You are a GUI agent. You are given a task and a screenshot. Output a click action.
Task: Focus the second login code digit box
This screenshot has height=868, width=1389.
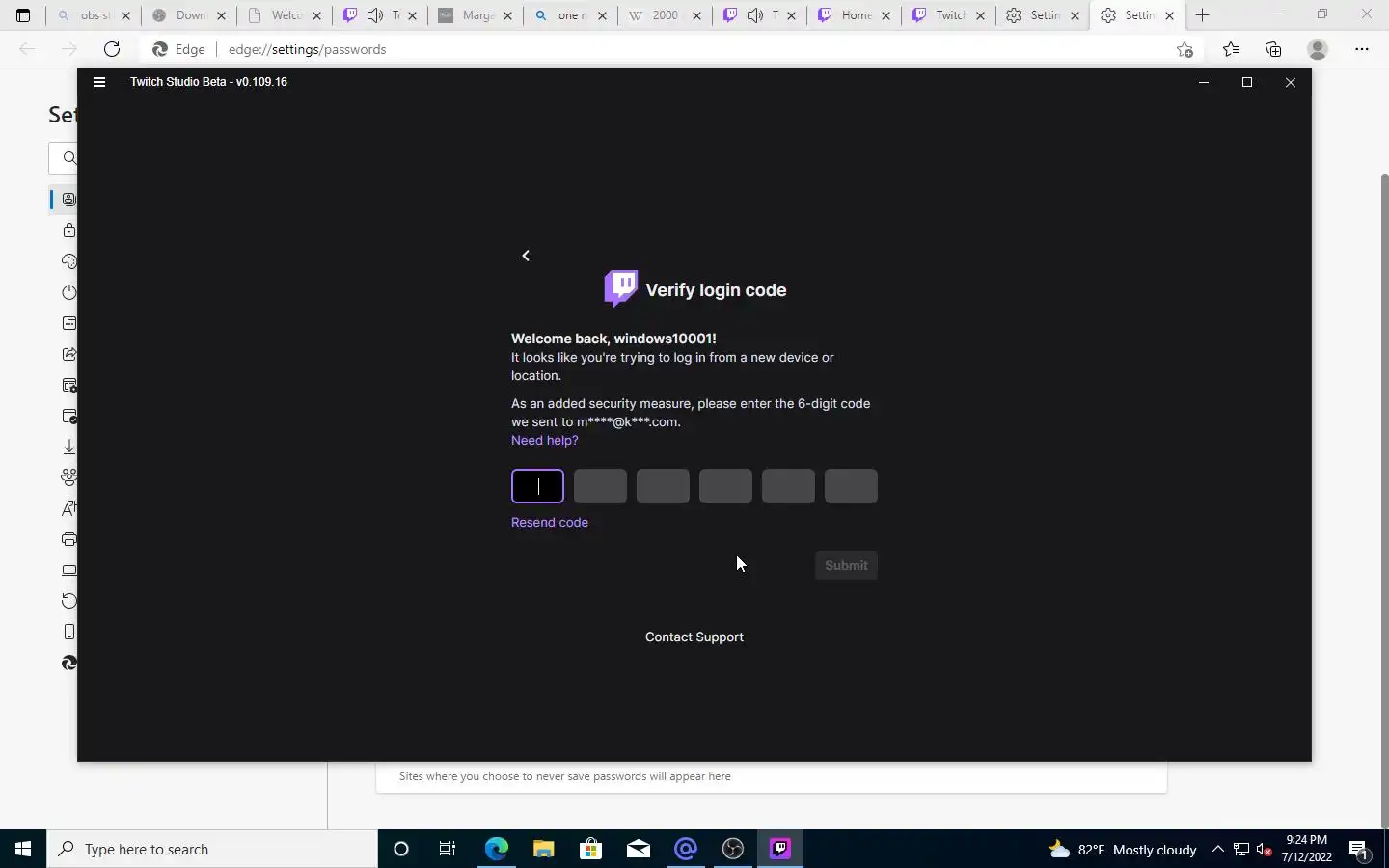[x=600, y=486]
